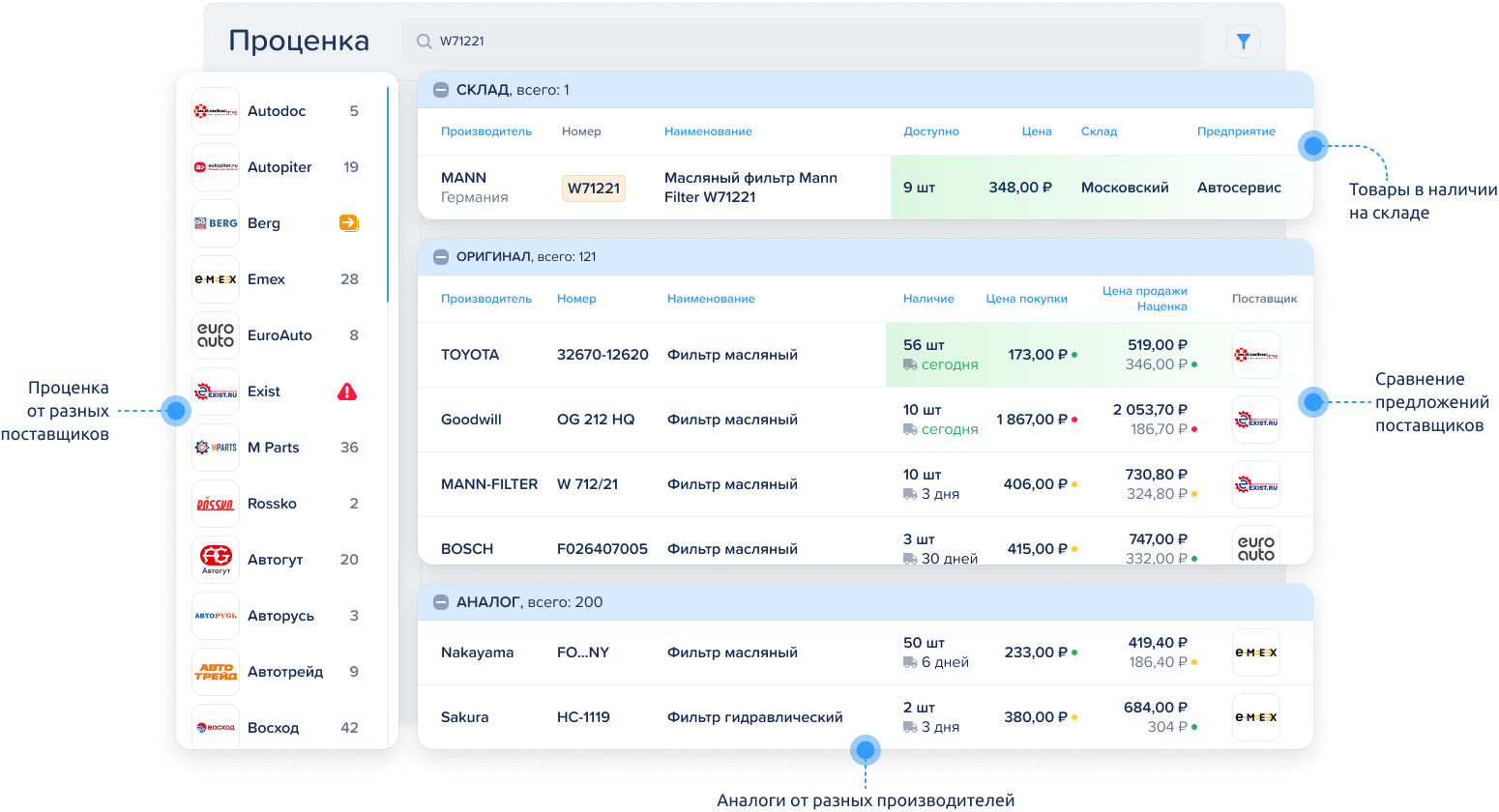Click the truncated number FO...NY
Image resolution: width=1499 pixels, height=812 pixels.
pos(583,652)
